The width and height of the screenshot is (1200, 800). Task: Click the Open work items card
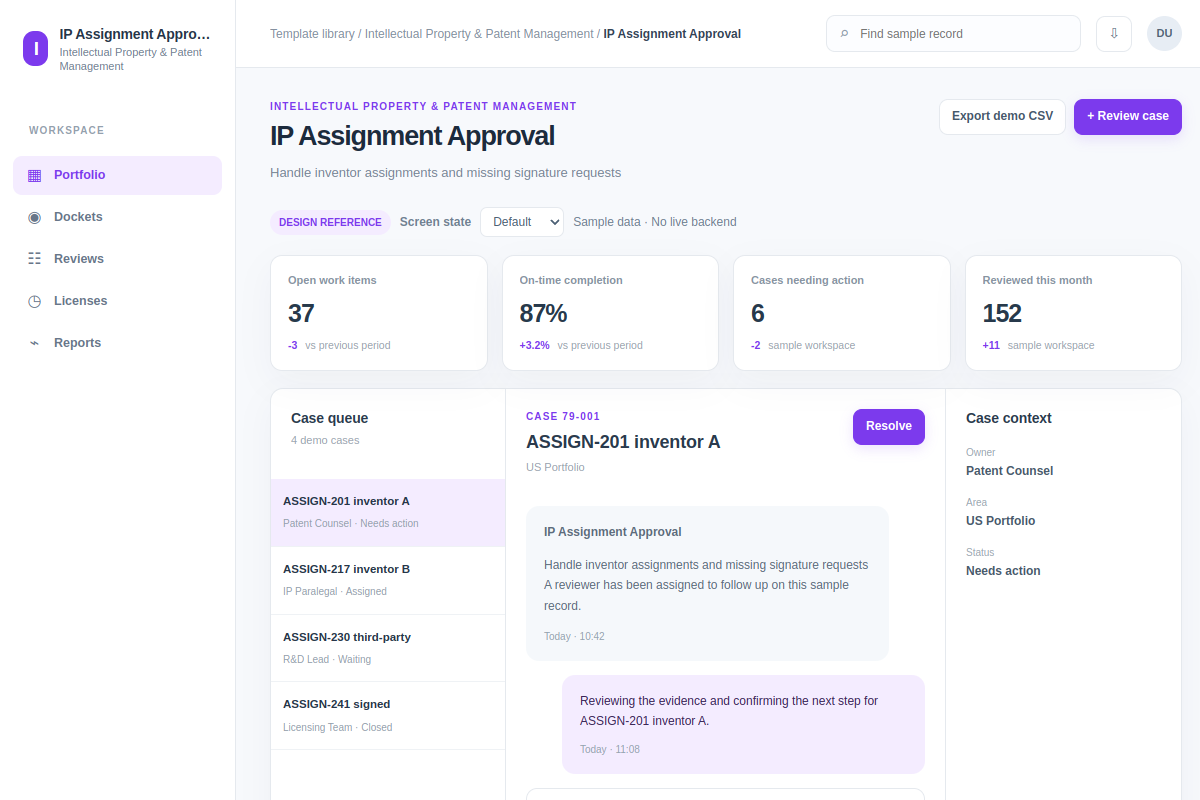pos(379,313)
